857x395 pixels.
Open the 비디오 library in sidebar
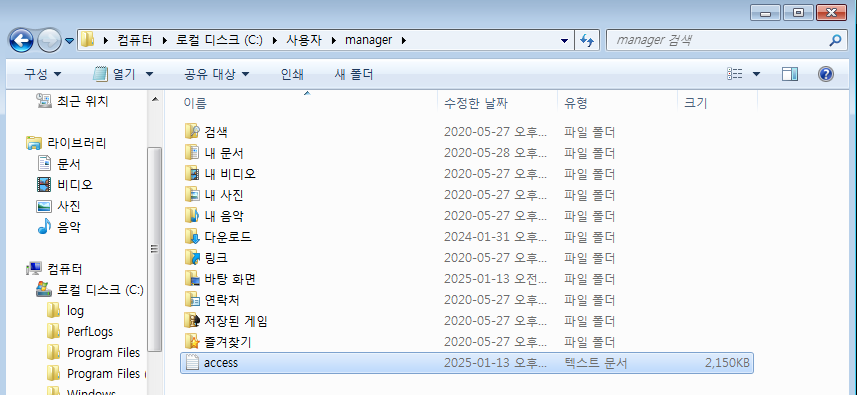coord(75,185)
